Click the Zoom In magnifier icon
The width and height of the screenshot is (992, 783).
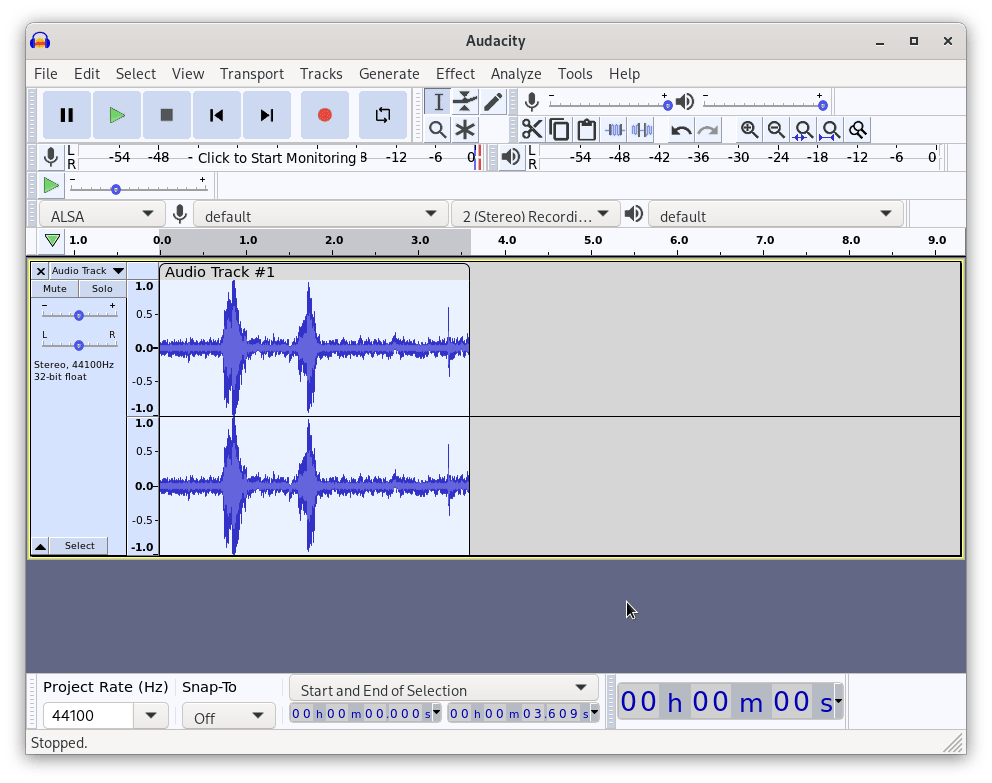(749, 130)
